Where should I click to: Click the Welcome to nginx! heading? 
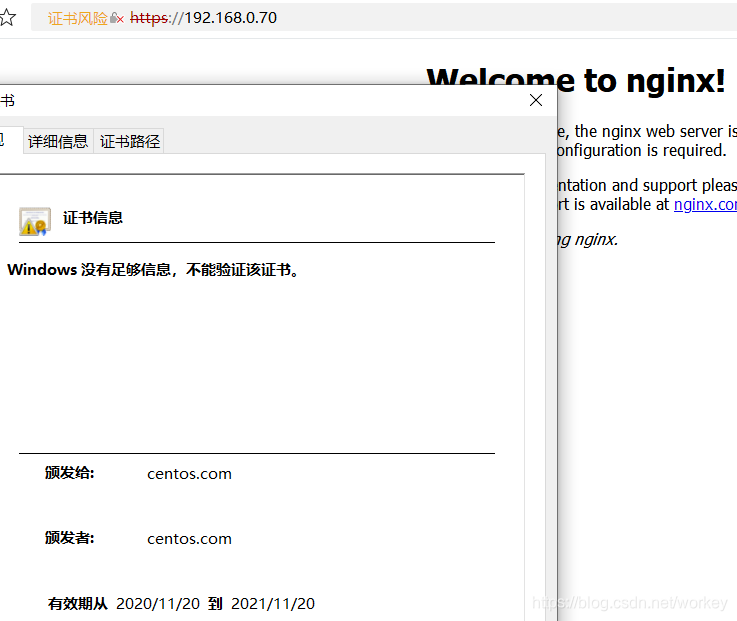[x=576, y=80]
